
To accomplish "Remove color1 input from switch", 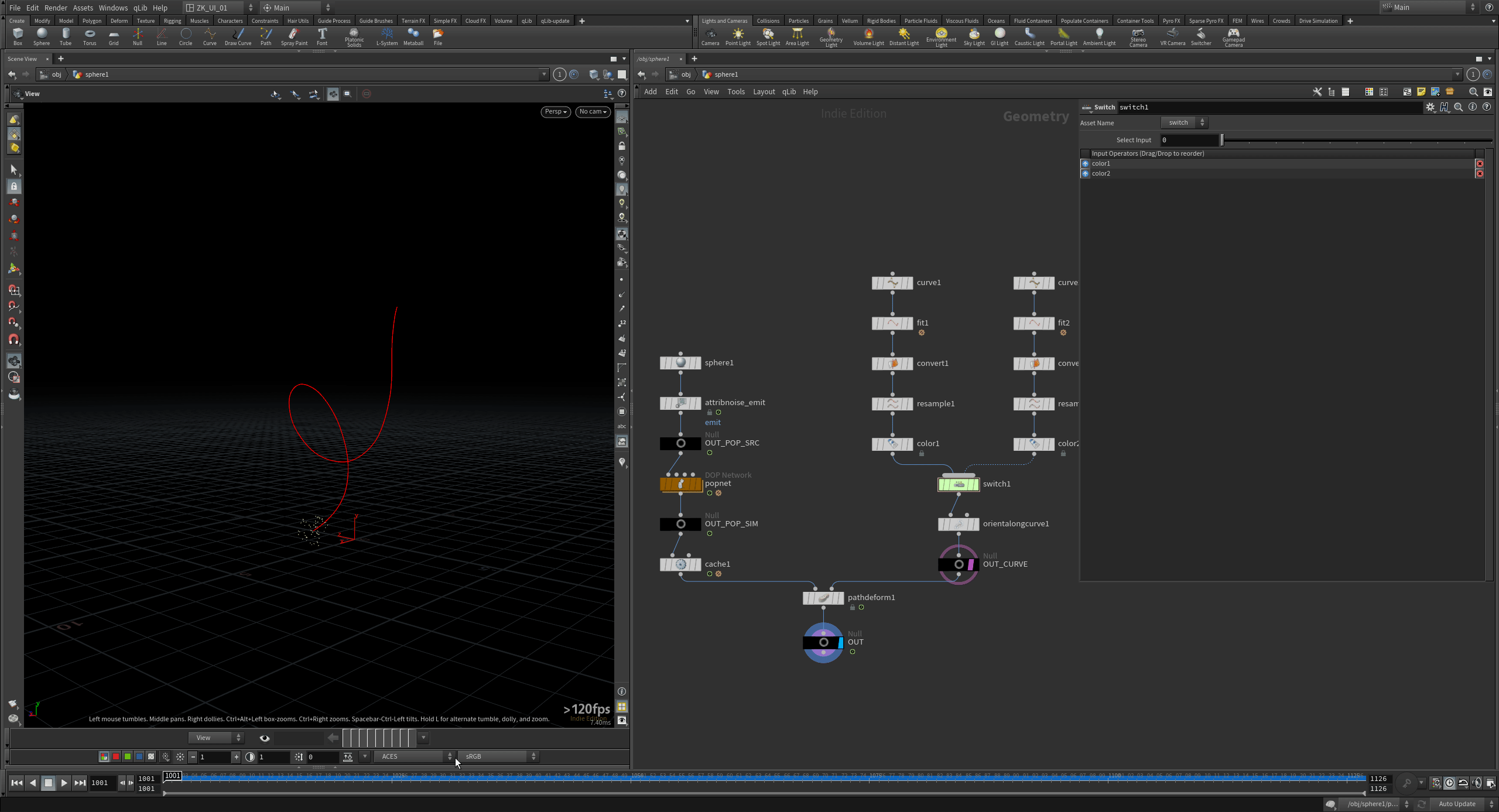I will pyautogui.click(x=1480, y=164).
